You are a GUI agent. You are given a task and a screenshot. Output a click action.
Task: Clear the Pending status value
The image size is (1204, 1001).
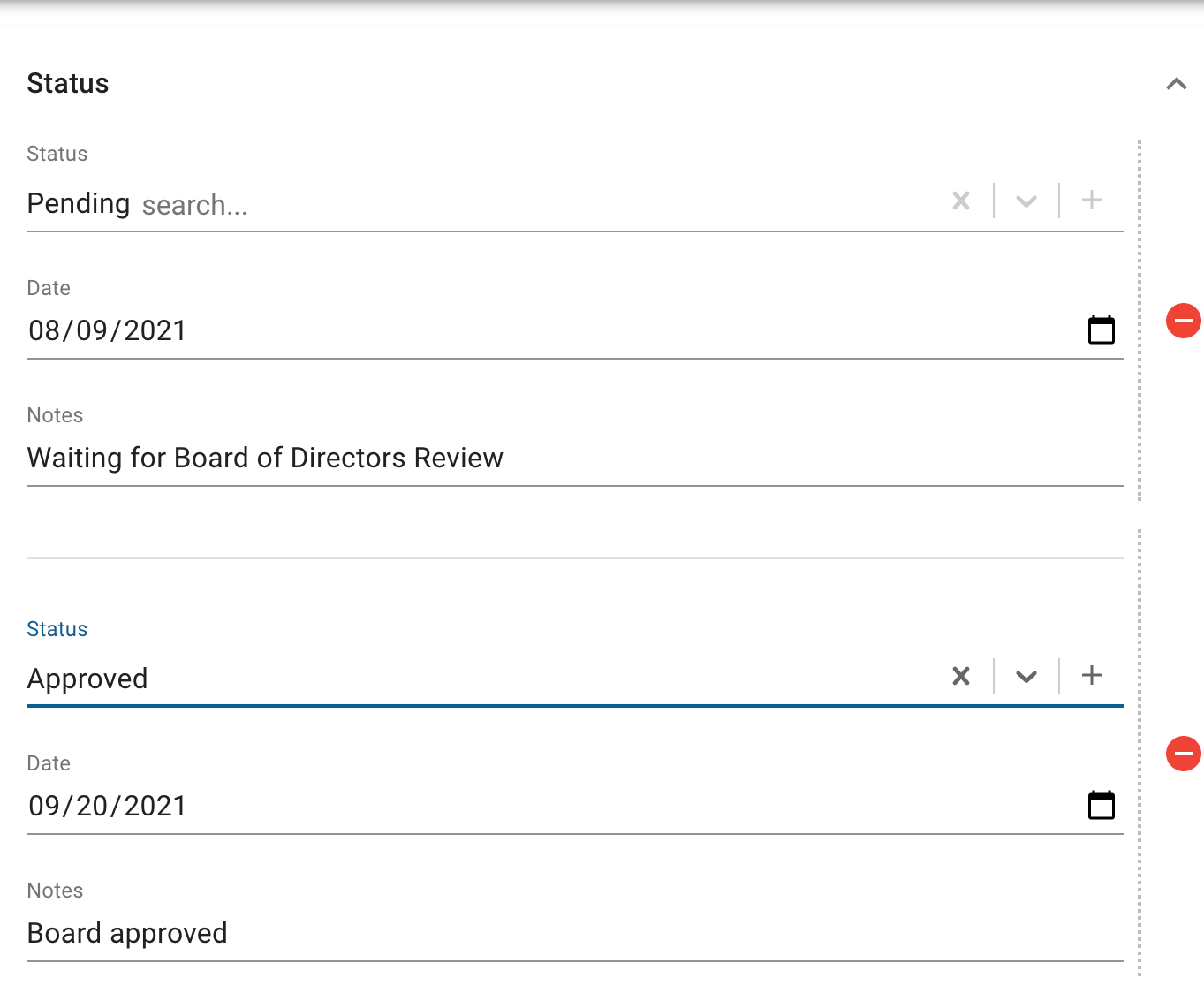tap(961, 201)
